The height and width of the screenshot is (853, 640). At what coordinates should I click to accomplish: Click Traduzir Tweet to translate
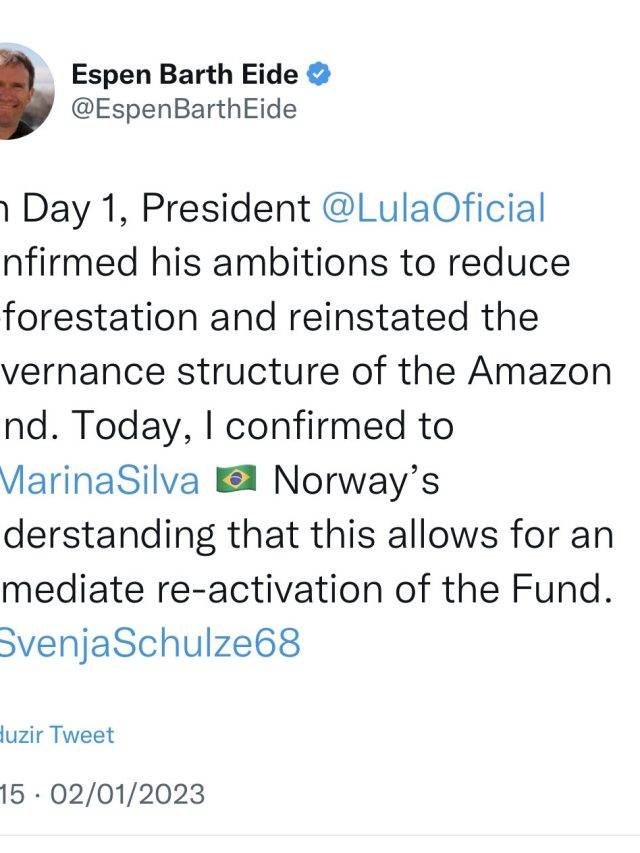pyautogui.click(x=58, y=735)
